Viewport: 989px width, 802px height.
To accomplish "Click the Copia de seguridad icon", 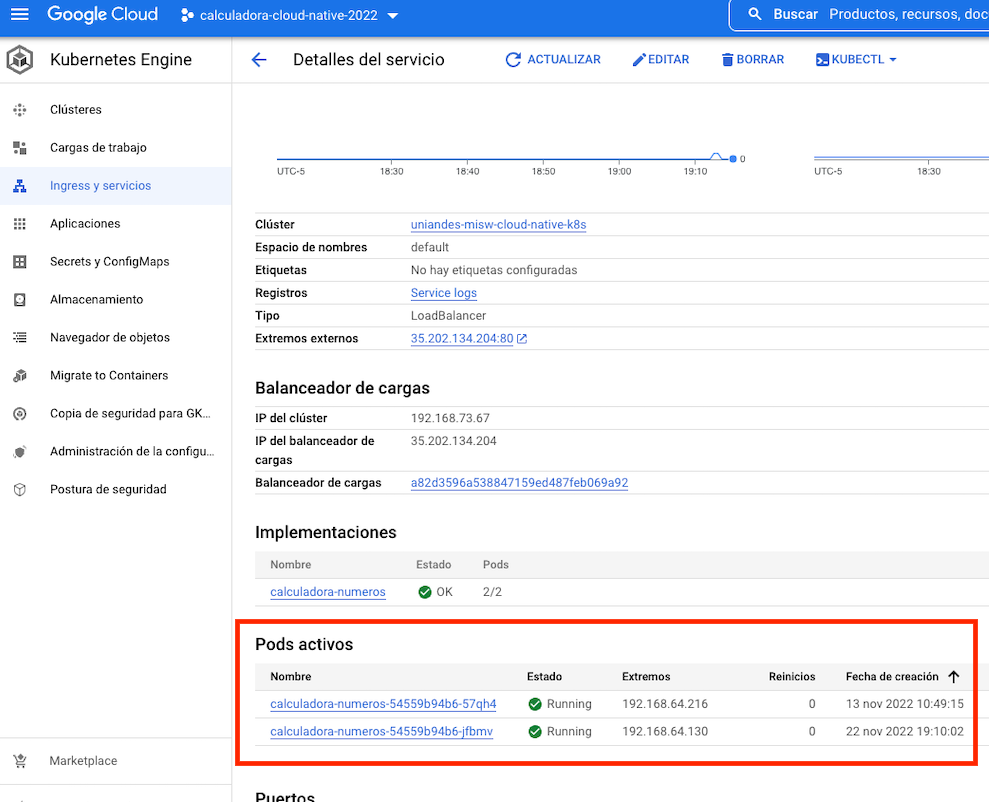I will click(20, 414).
